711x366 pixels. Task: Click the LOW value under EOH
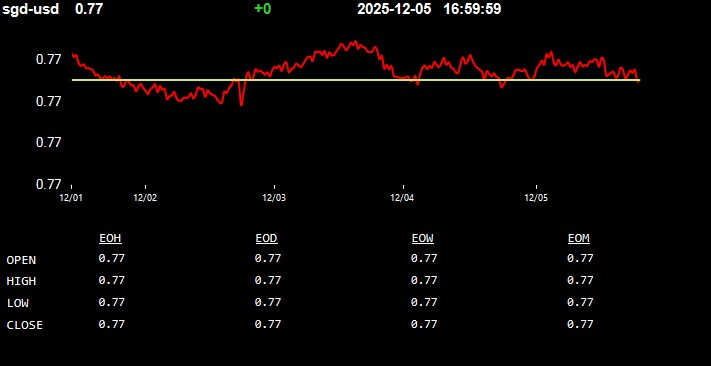(x=112, y=302)
